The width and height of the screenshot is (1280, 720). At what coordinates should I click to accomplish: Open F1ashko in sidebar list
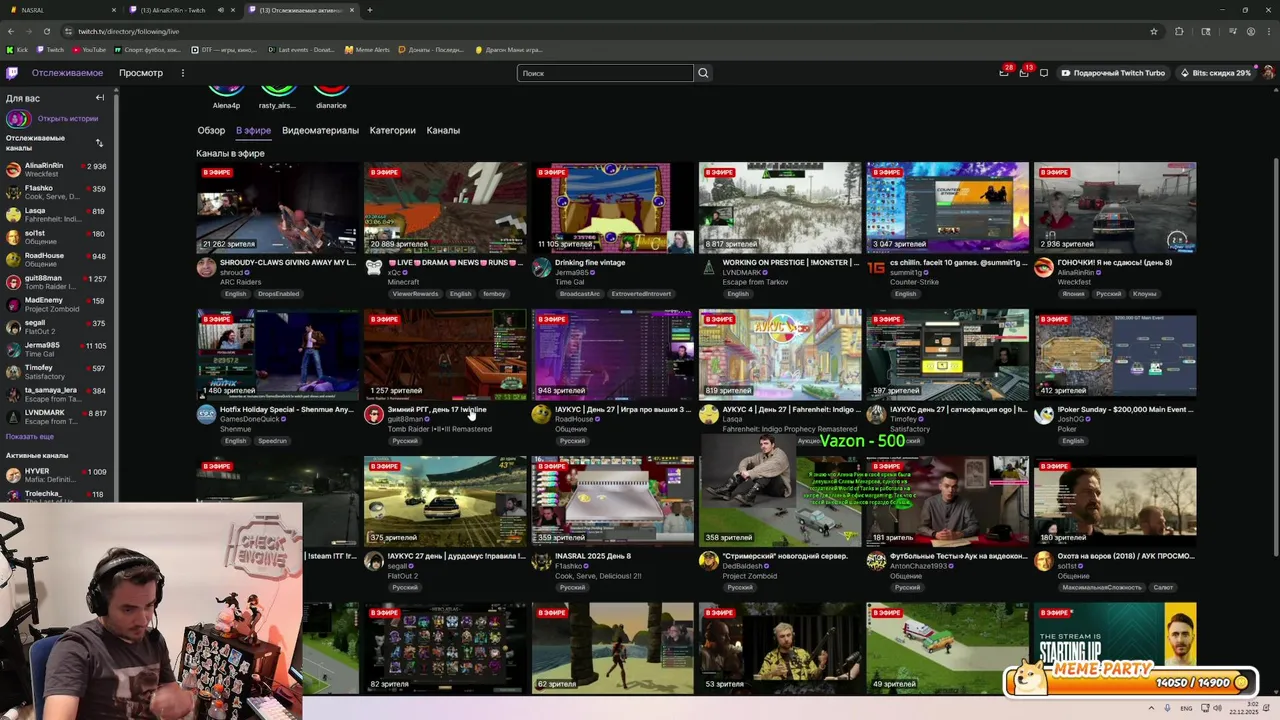(57, 192)
